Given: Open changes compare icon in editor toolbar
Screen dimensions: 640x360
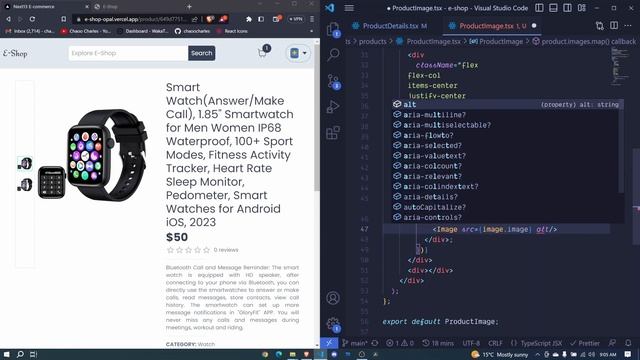Looking at the screenshot, I should 599,26.
